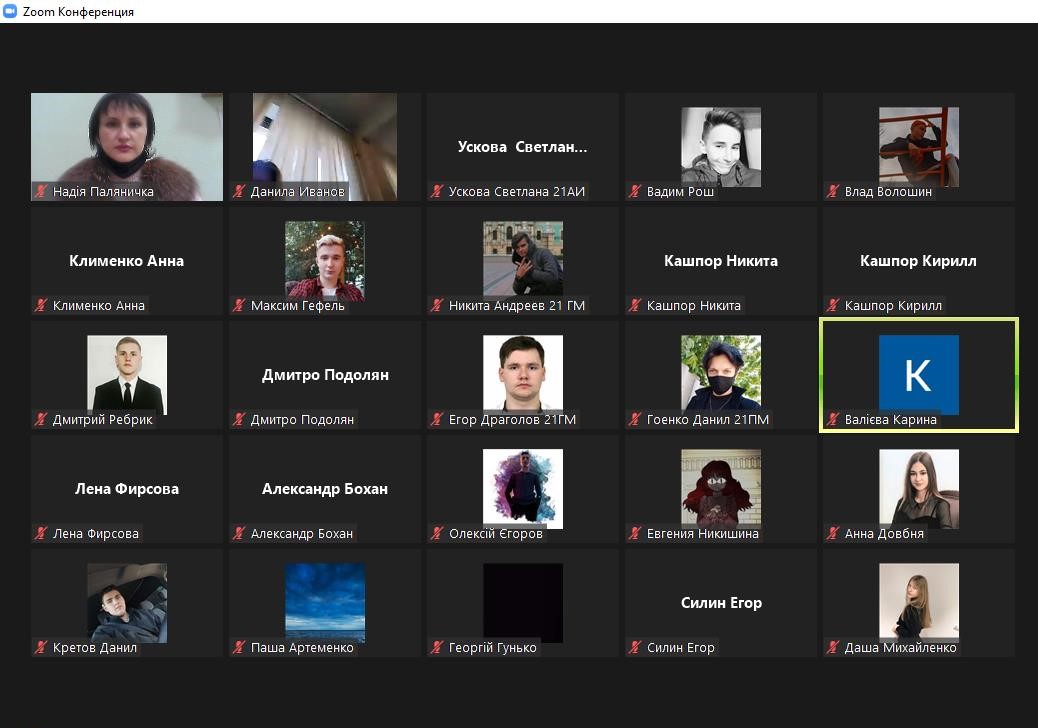The width and height of the screenshot is (1038, 728).
Task: Click the large Дмитро Подолян name text
Action: click(x=325, y=375)
